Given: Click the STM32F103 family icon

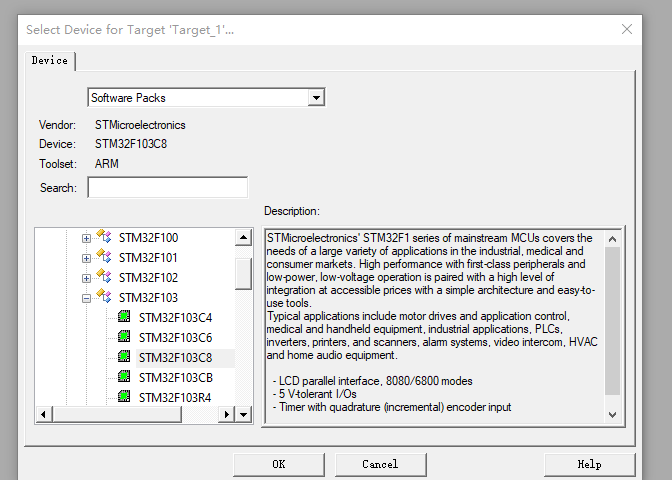Looking at the screenshot, I should pos(104,297).
